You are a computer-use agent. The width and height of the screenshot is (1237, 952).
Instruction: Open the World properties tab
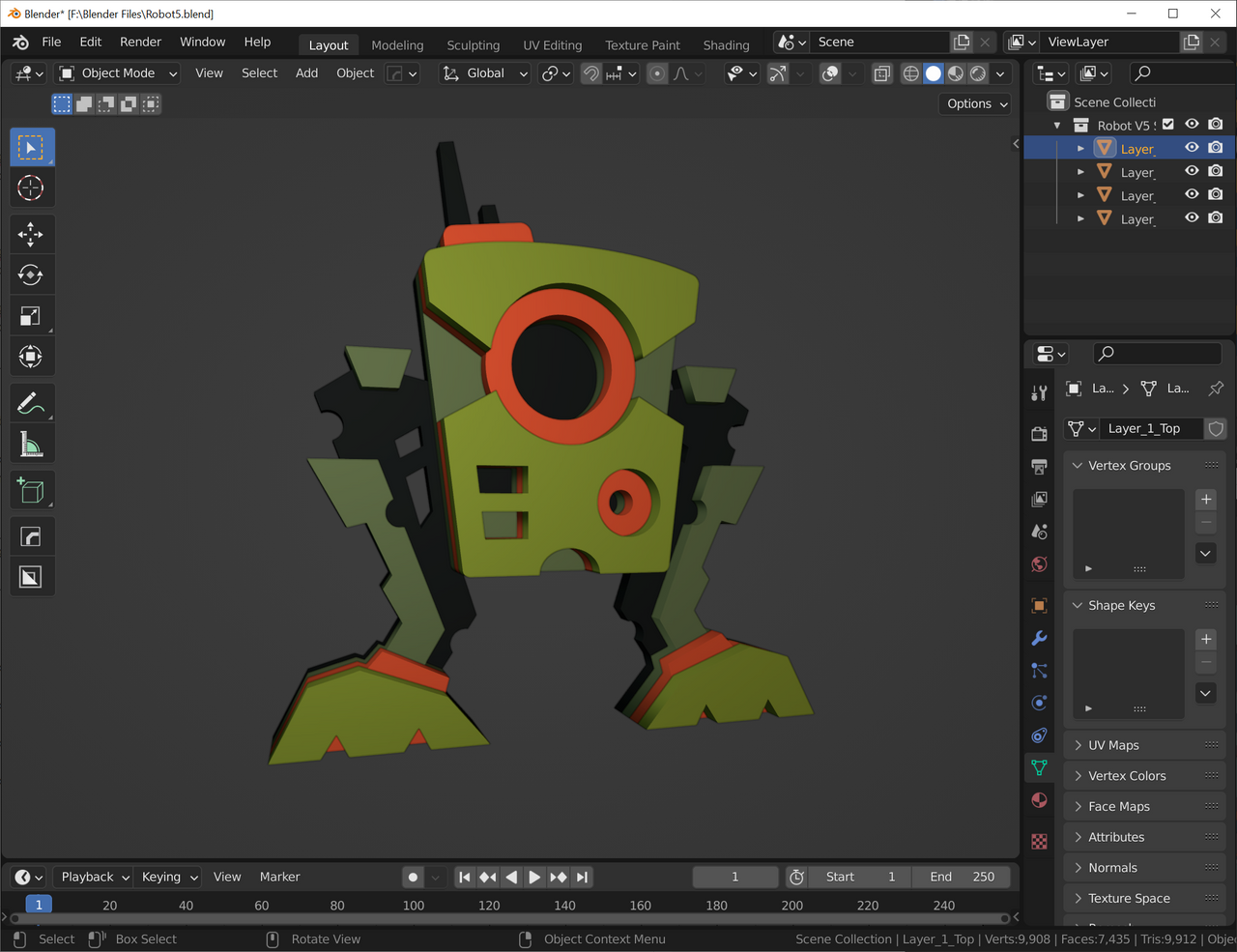tap(1040, 564)
